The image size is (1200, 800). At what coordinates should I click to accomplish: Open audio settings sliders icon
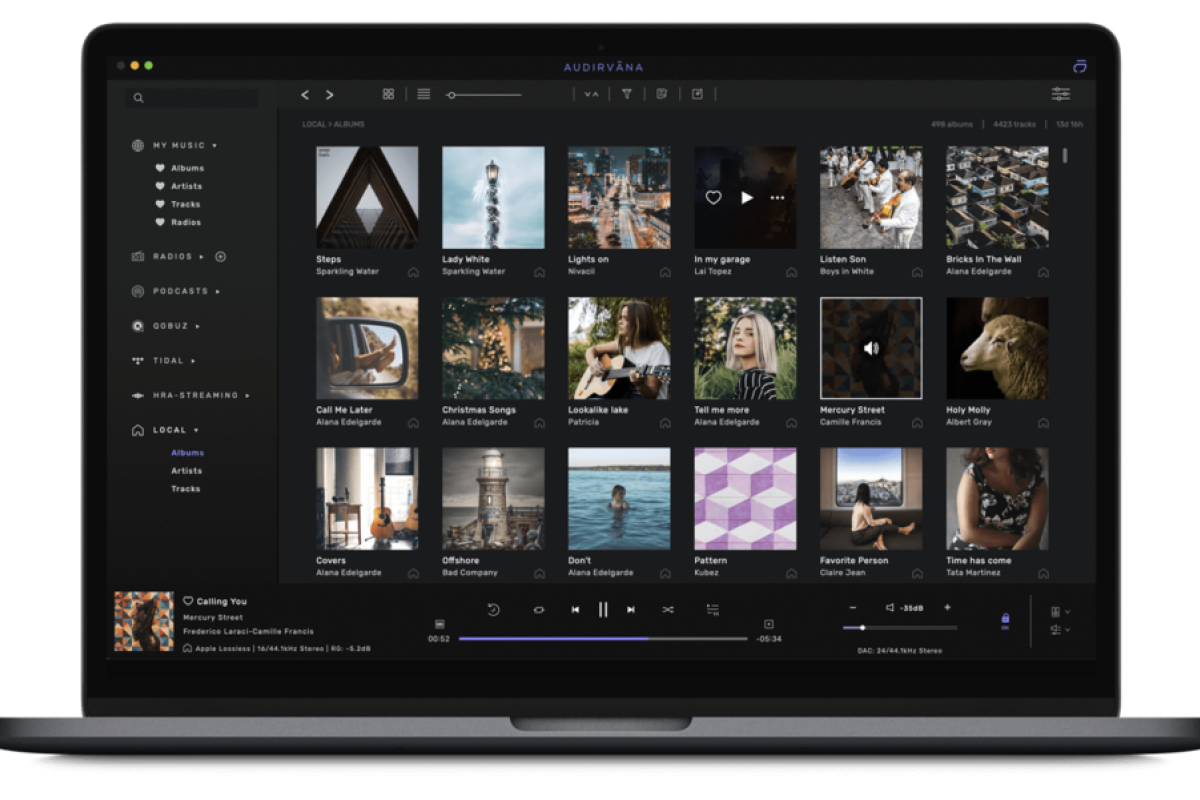tap(1061, 94)
